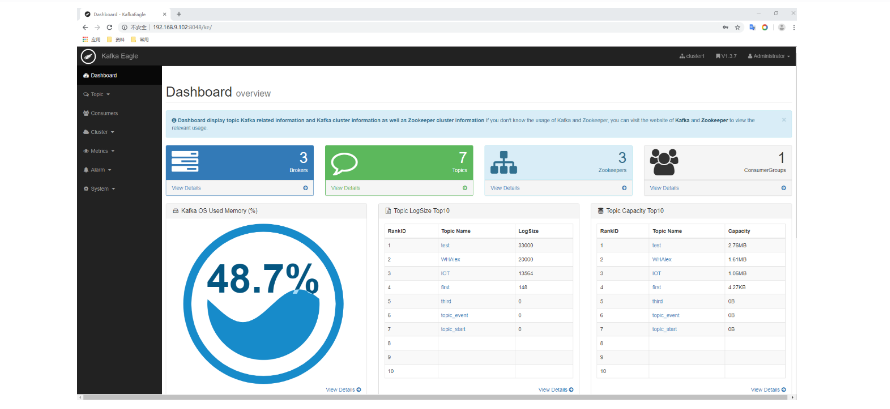Go back with the browser back arrow

point(85,27)
